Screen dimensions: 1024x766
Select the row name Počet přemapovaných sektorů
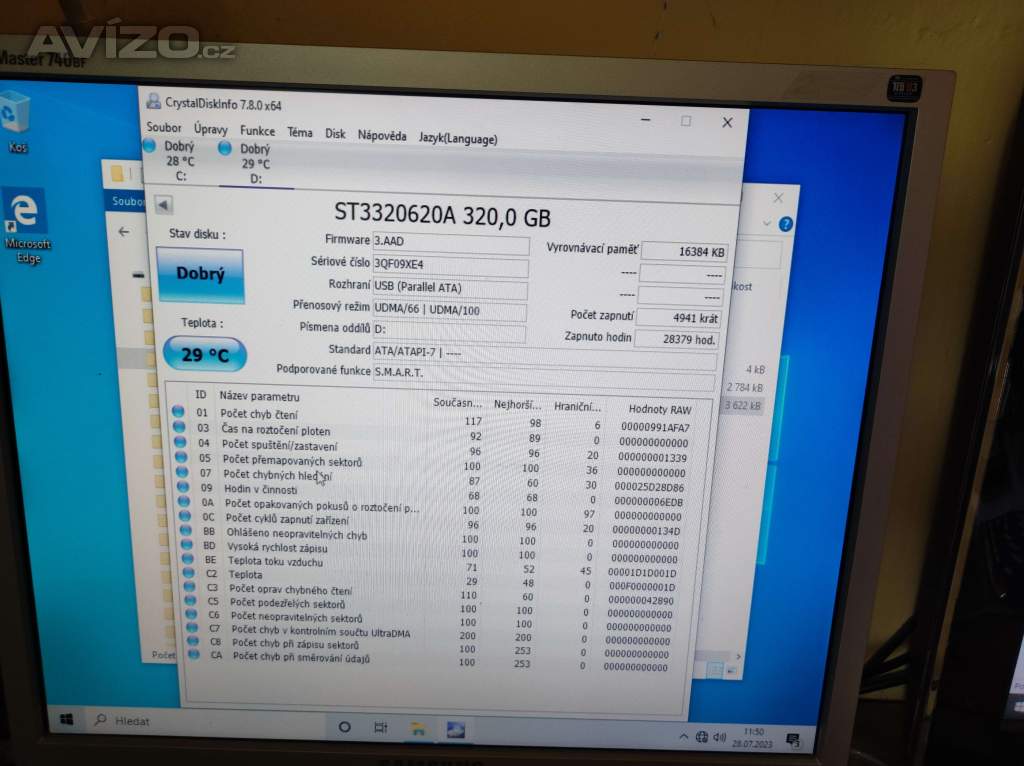(x=292, y=461)
